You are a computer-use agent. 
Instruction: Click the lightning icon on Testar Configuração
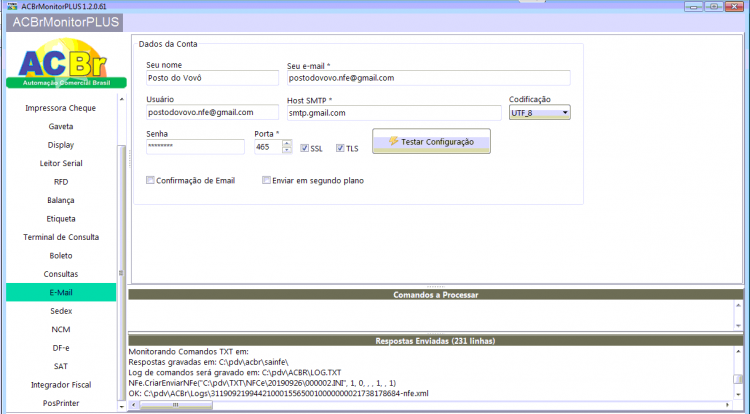coord(393,141)
